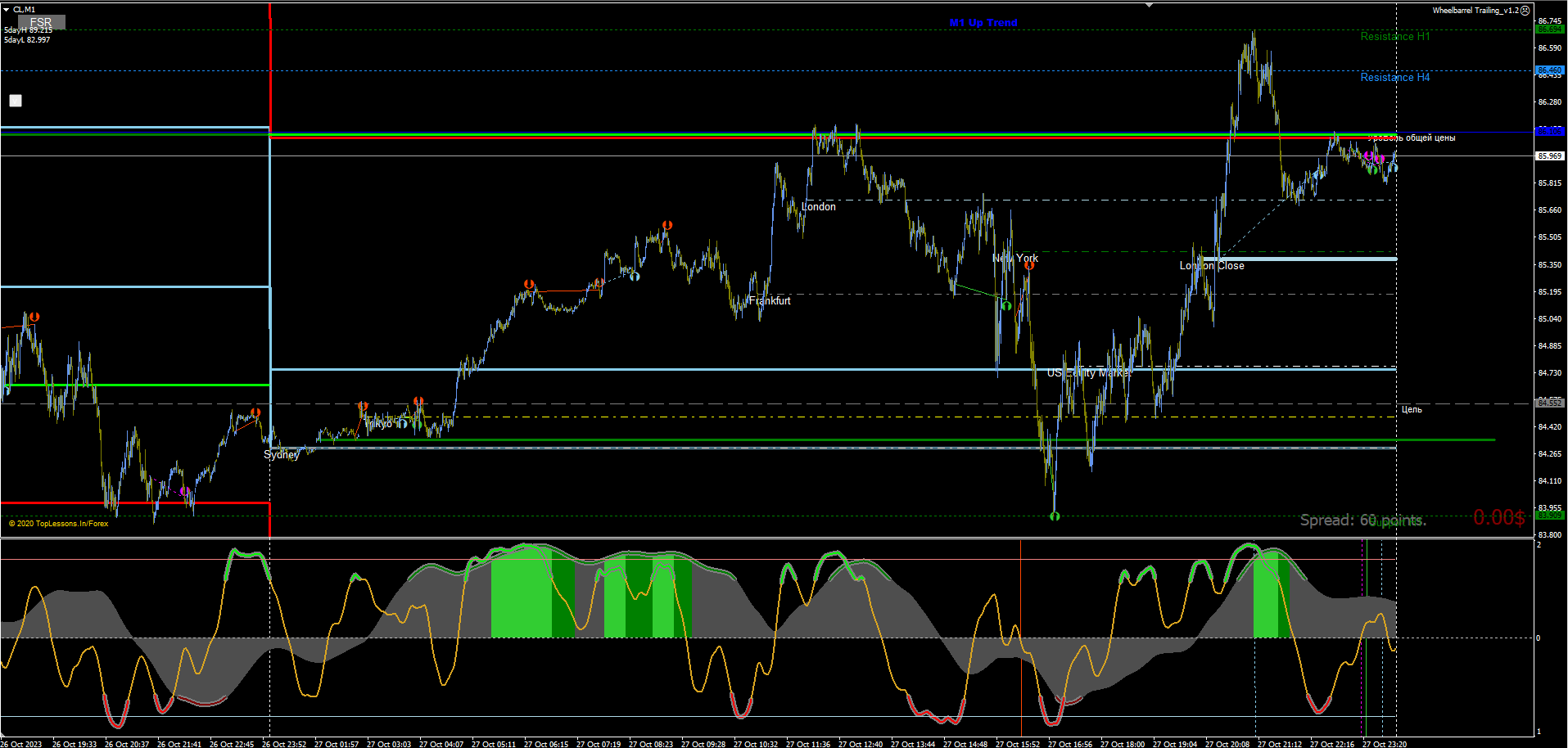This screenshot has height=748, width=1568.
Task: Click the 85.505 price on the scale
Action: coord(1550,237)
